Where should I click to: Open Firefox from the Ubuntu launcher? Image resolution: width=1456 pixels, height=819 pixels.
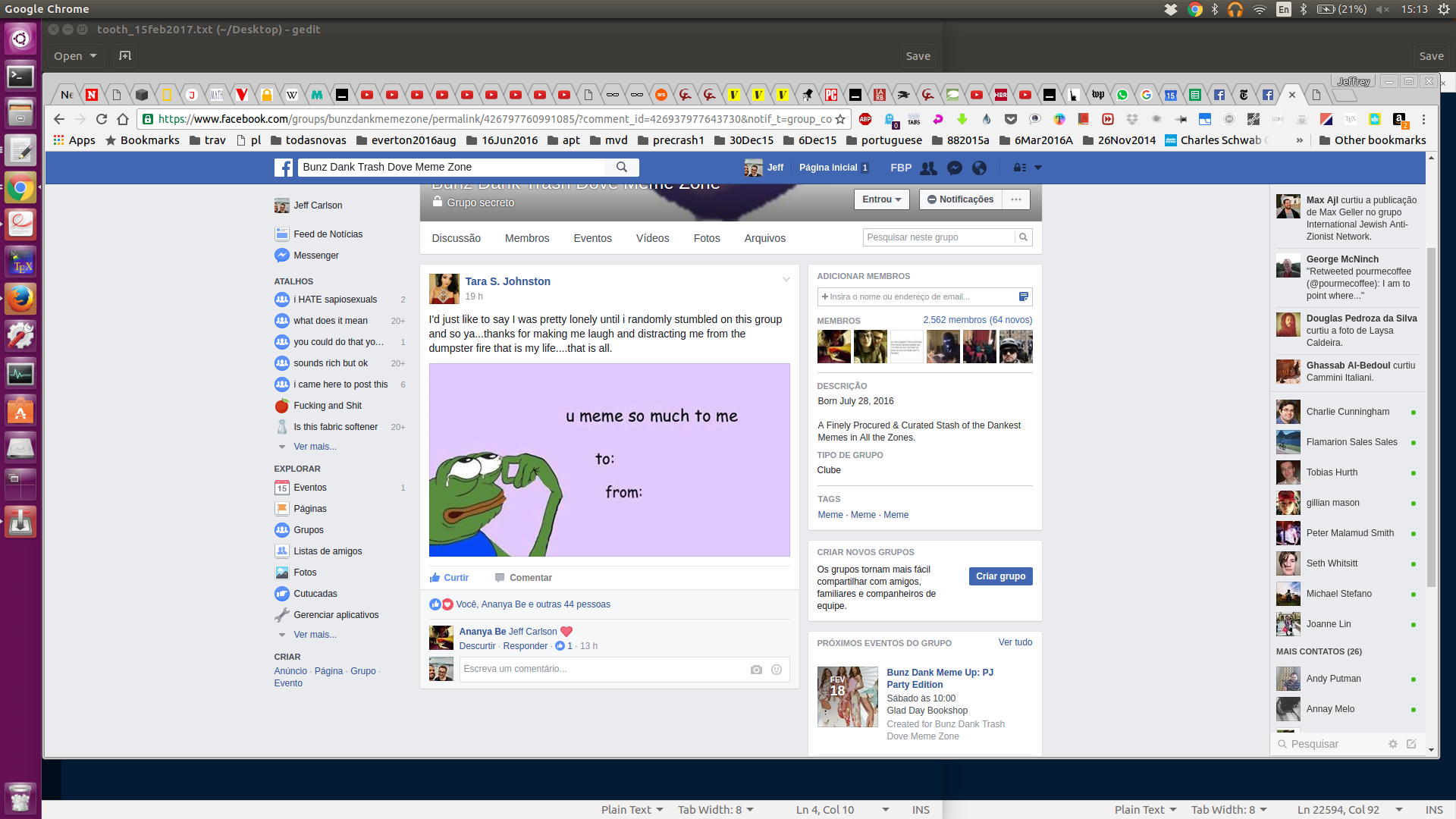tap(20, 298)
